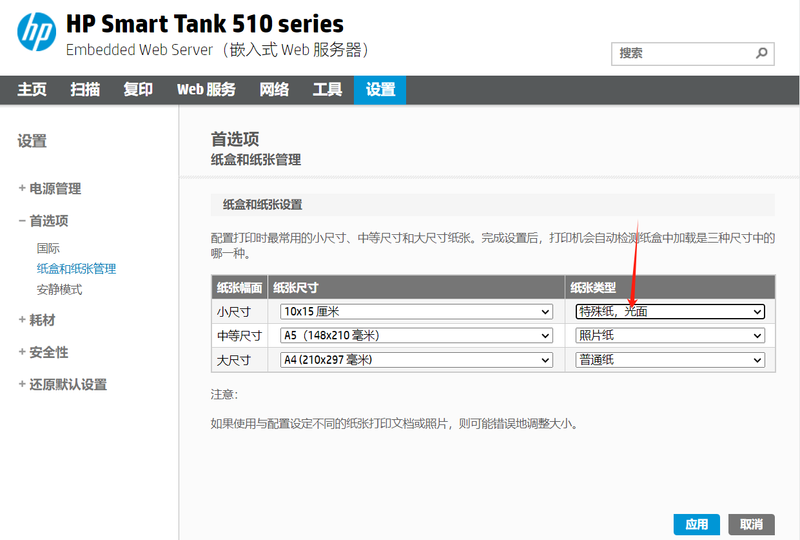800x540 pixels.
Task: Click the 首选项 page heading
Action: click(235, 139)
